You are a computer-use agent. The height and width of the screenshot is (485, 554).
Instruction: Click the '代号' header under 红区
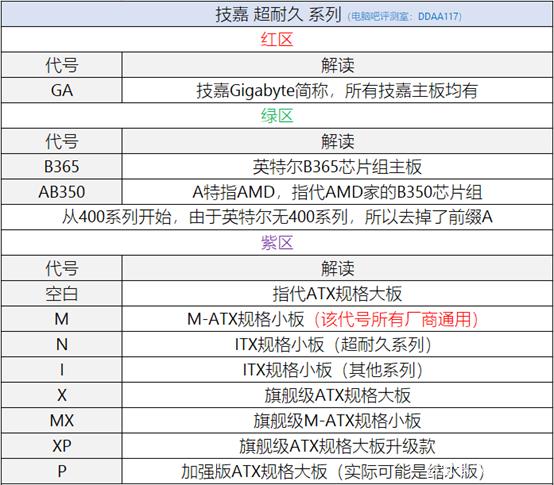pos(62,65)
